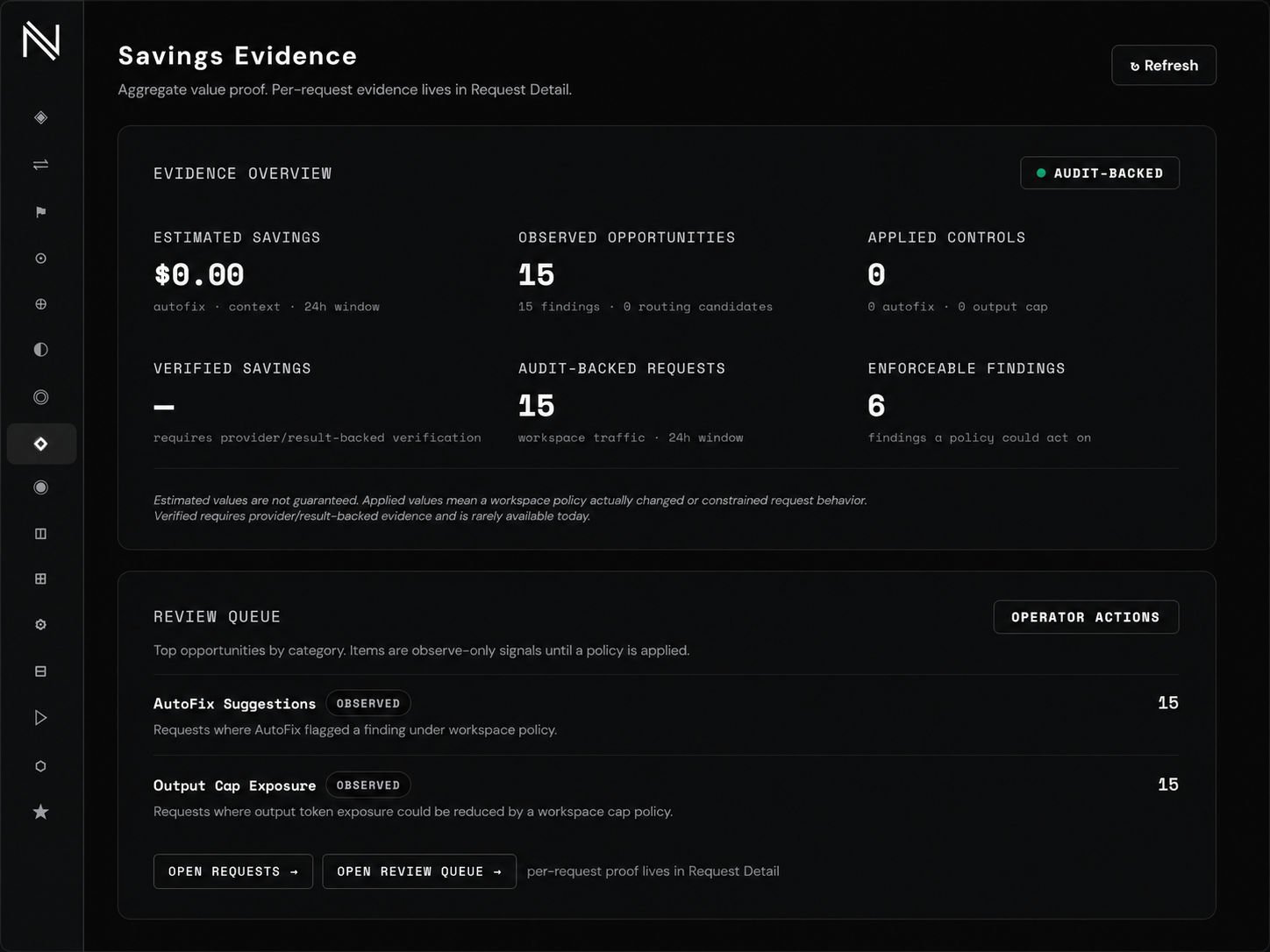Click the 'Aggregate value proof' subtitle text
This screenshot has width=1270, height=952.
pyautogui.click(x=345, y=89)
